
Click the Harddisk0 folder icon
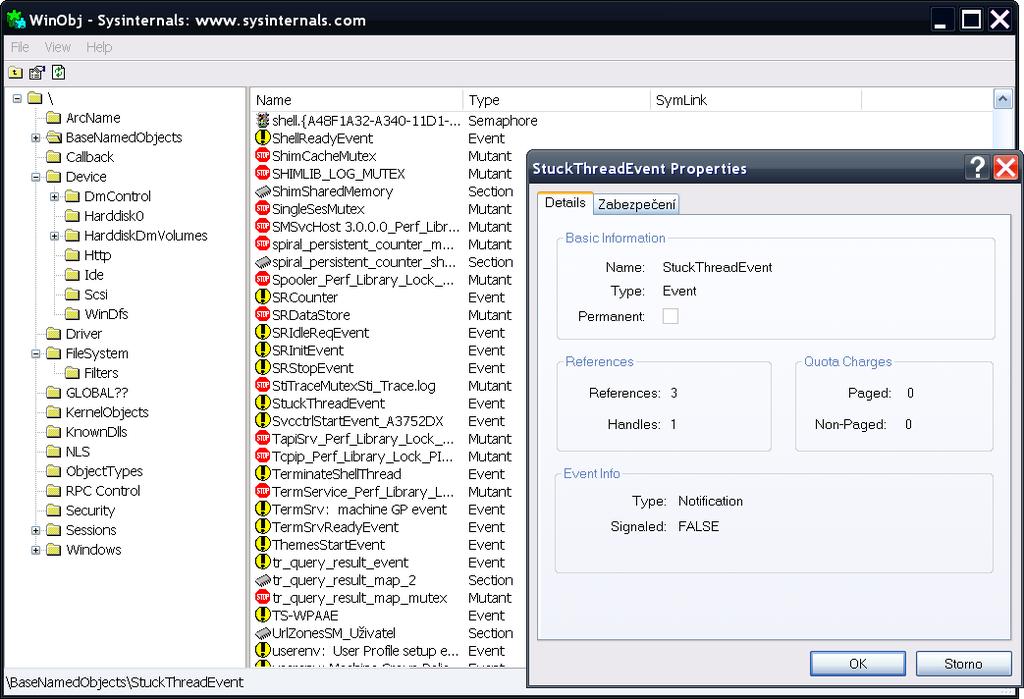(x=72, y=216)
